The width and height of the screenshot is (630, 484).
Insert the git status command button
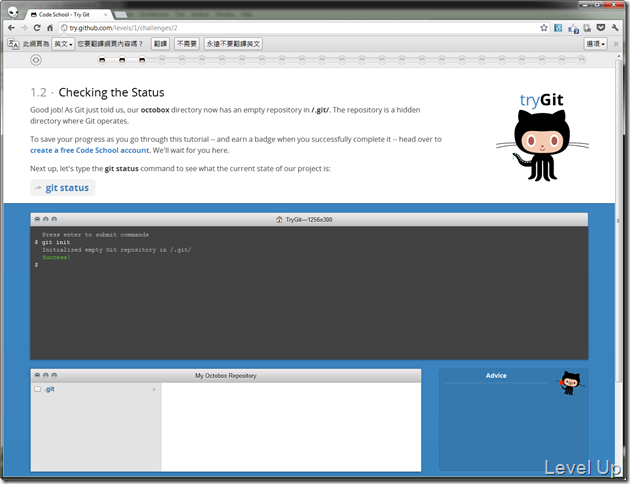(63, 188)
